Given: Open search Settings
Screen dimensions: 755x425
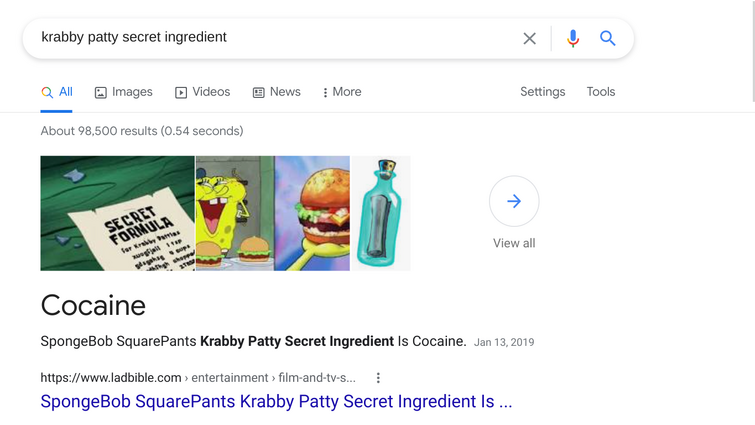Looking at the screenshot, I should (542, 92).
